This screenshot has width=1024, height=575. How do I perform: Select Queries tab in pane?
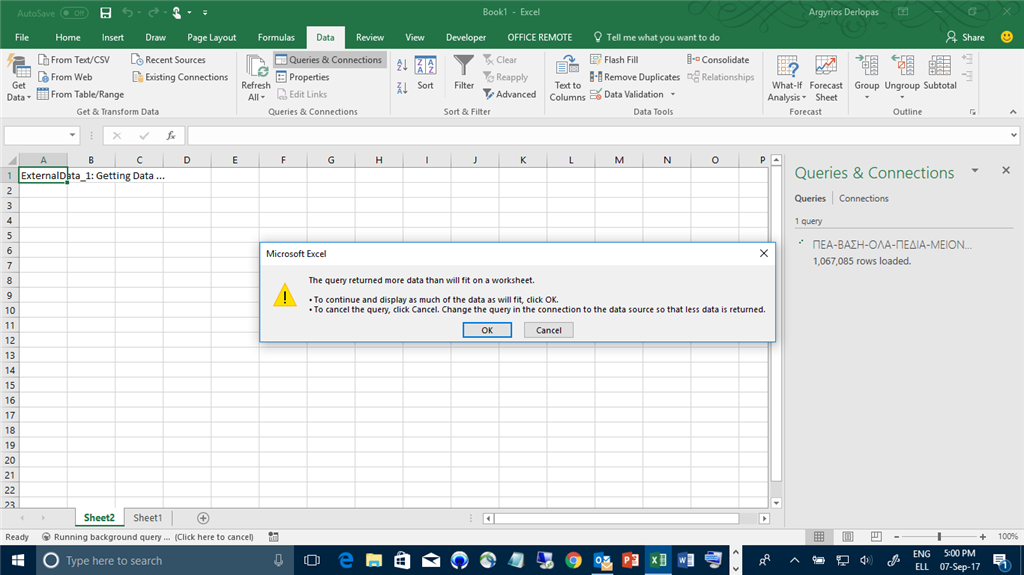click(x=810, y=199)
